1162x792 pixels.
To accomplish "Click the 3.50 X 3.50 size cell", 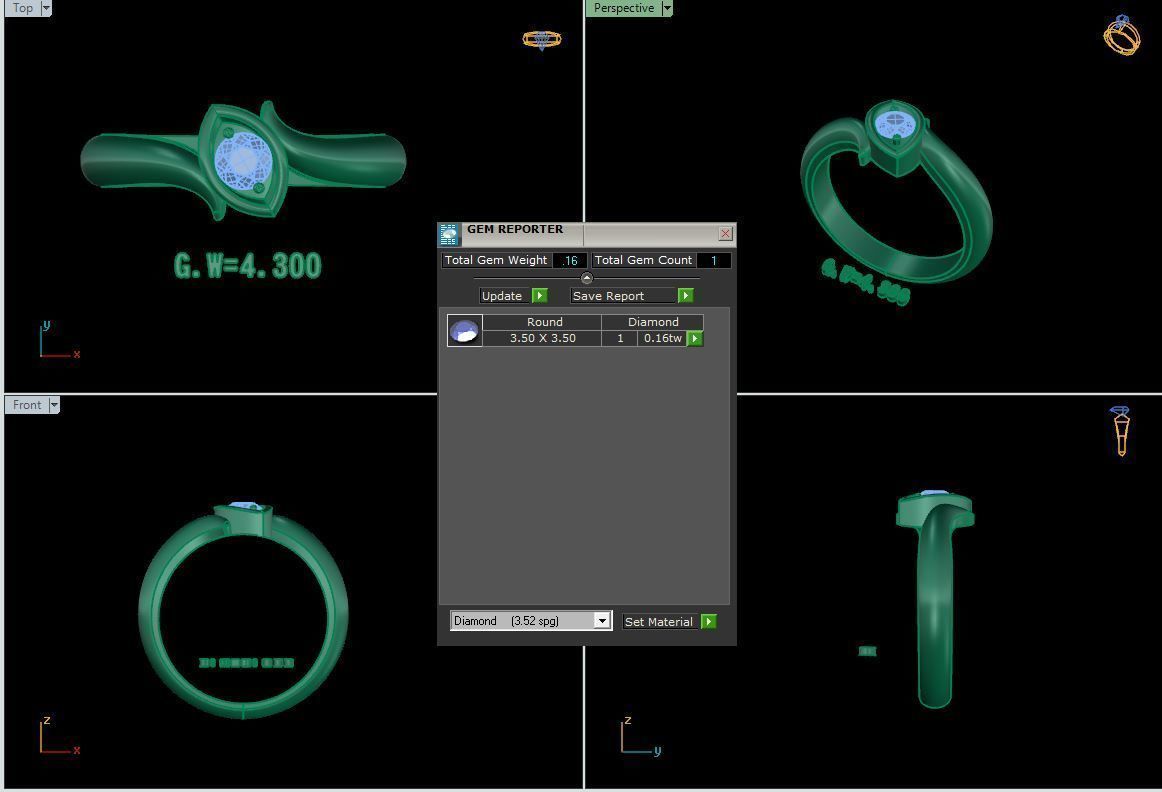I will tap(542, 339).
